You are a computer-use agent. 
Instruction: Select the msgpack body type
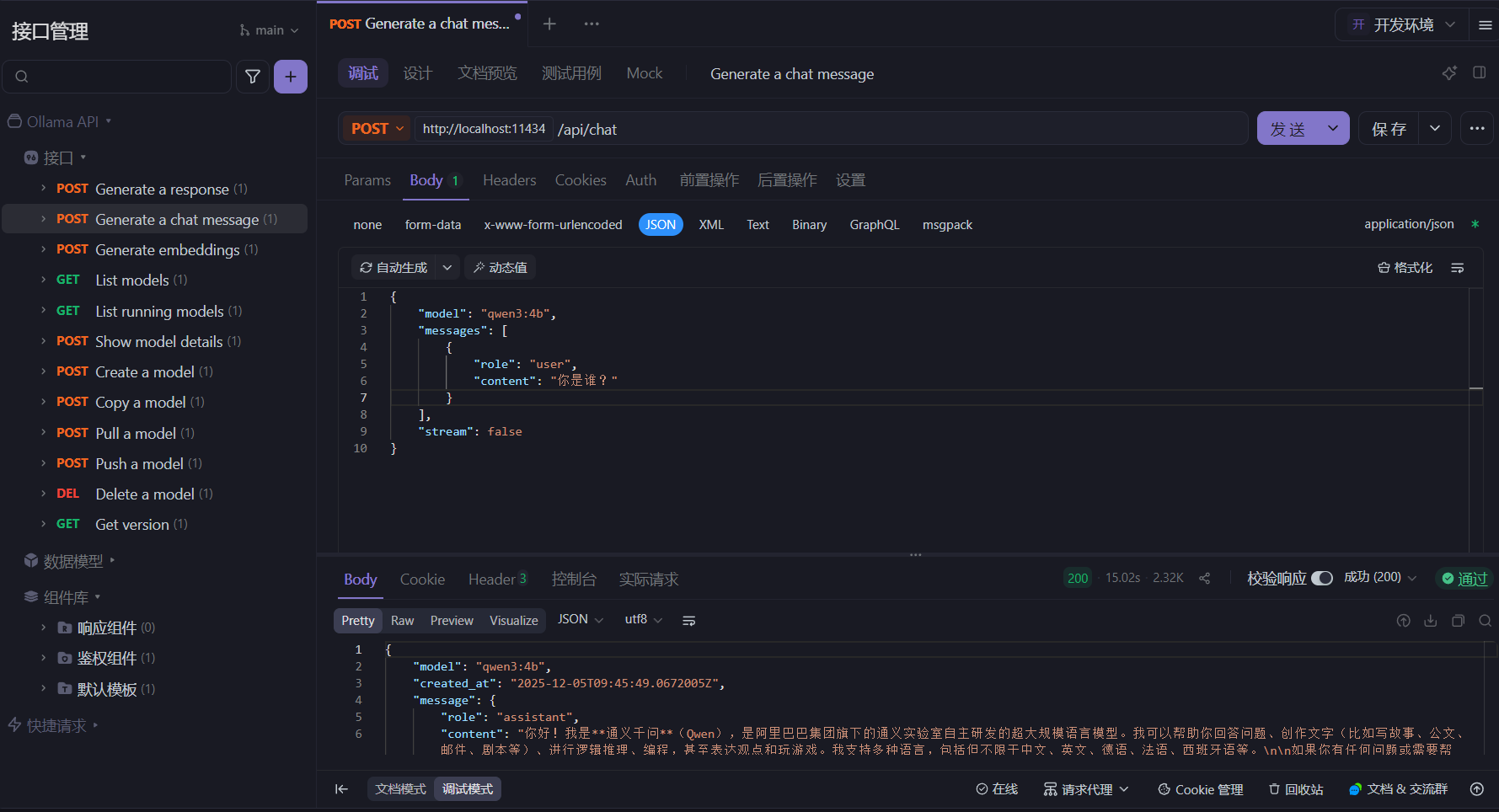pos(947,225)
